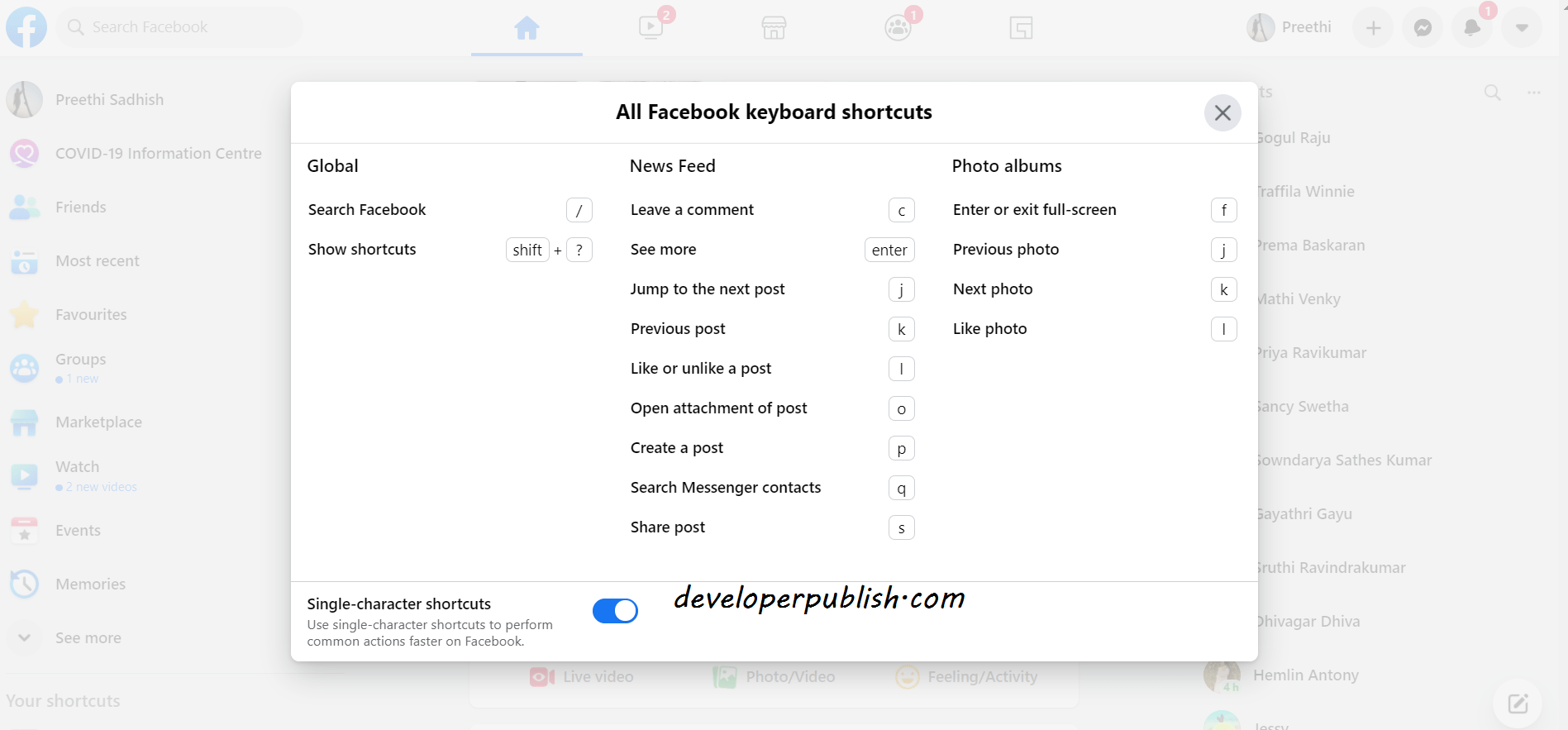Open the account menu dropdown arrow
The height and width of the screenshot is (730, 1568).
[1522, 27]
